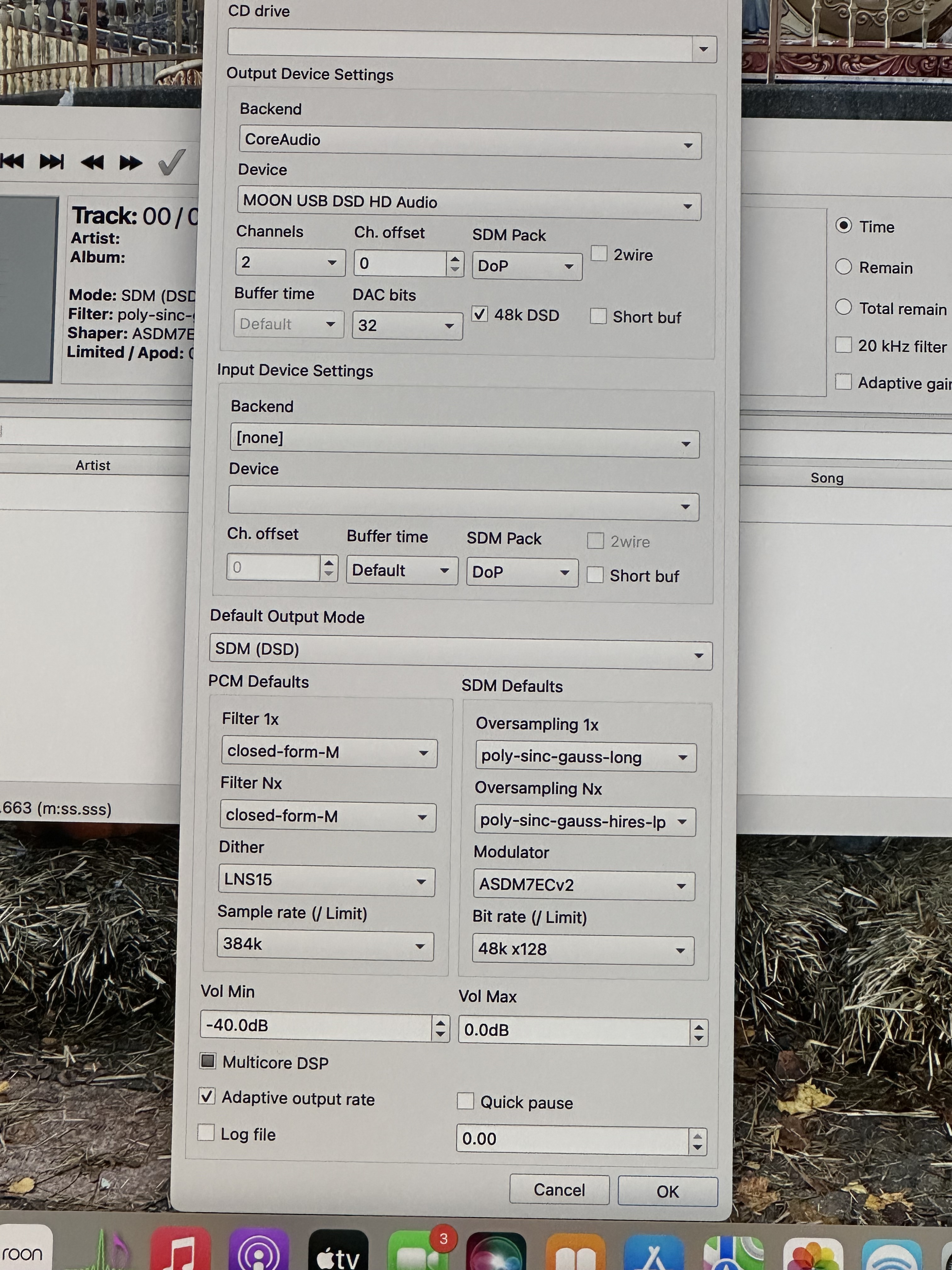Click the Artist column header
Screen dimensions: 952x1270
pyautogui.click(x=93, y=466)
